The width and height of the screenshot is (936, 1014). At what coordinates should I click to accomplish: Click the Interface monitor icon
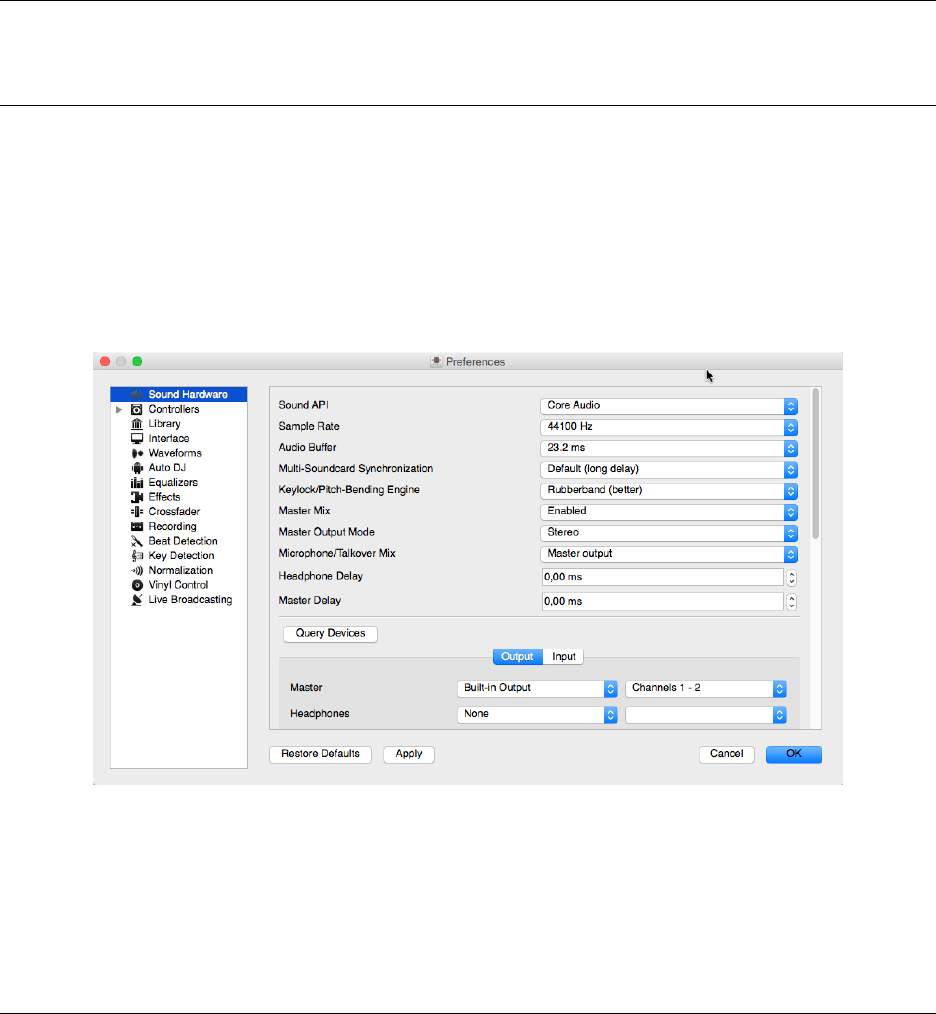click(136, 438)
